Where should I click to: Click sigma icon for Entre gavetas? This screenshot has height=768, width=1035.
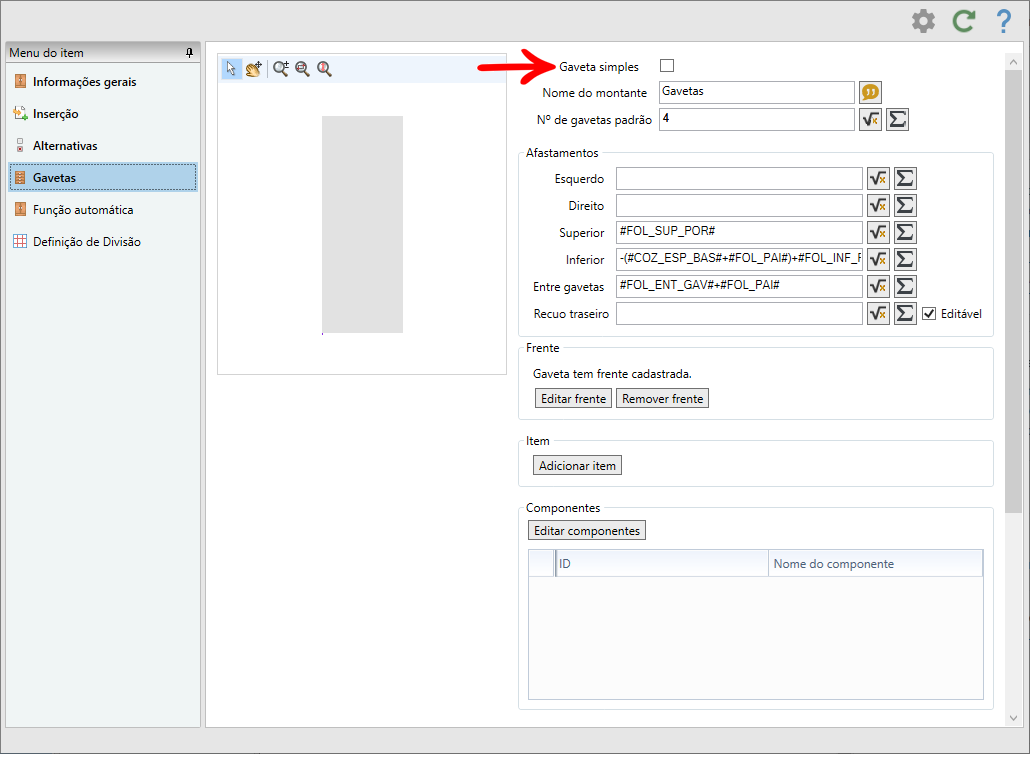click(x=906, y=287)
